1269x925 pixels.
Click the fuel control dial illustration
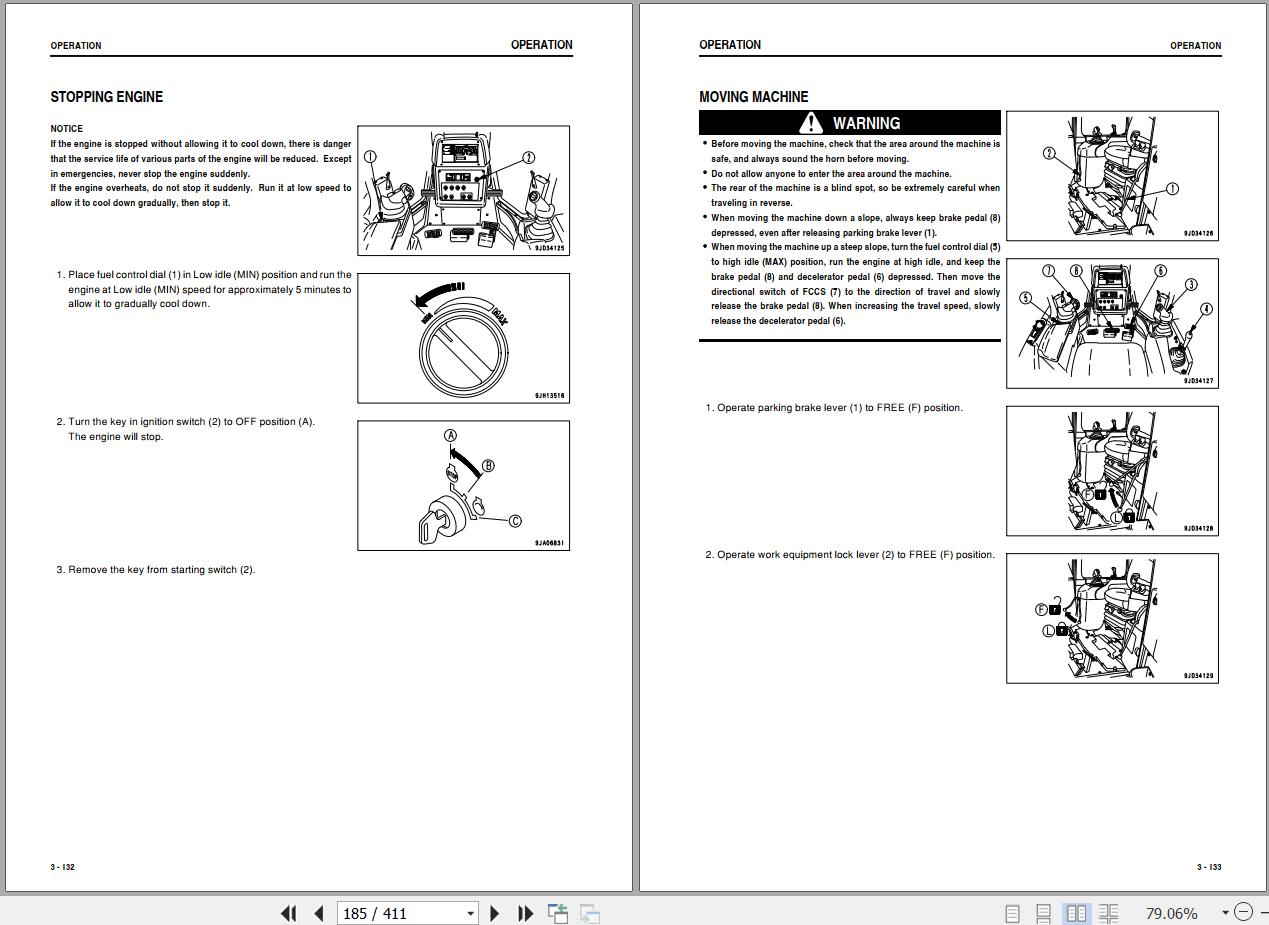(x=464, y=338)
